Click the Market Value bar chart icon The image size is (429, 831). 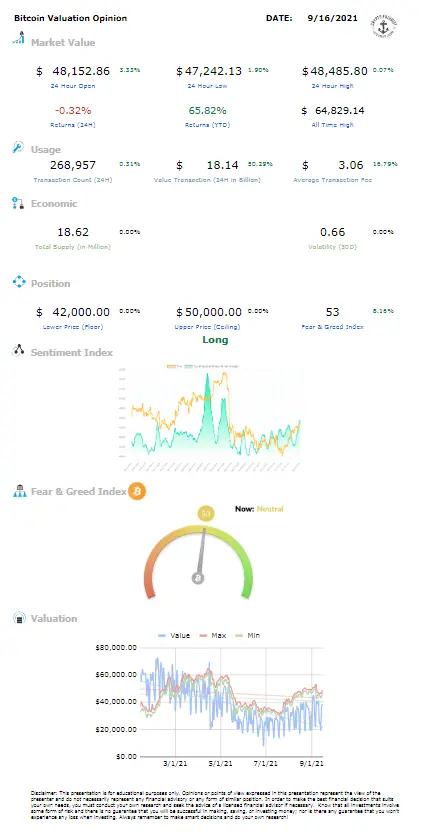(x=19, y=38)
